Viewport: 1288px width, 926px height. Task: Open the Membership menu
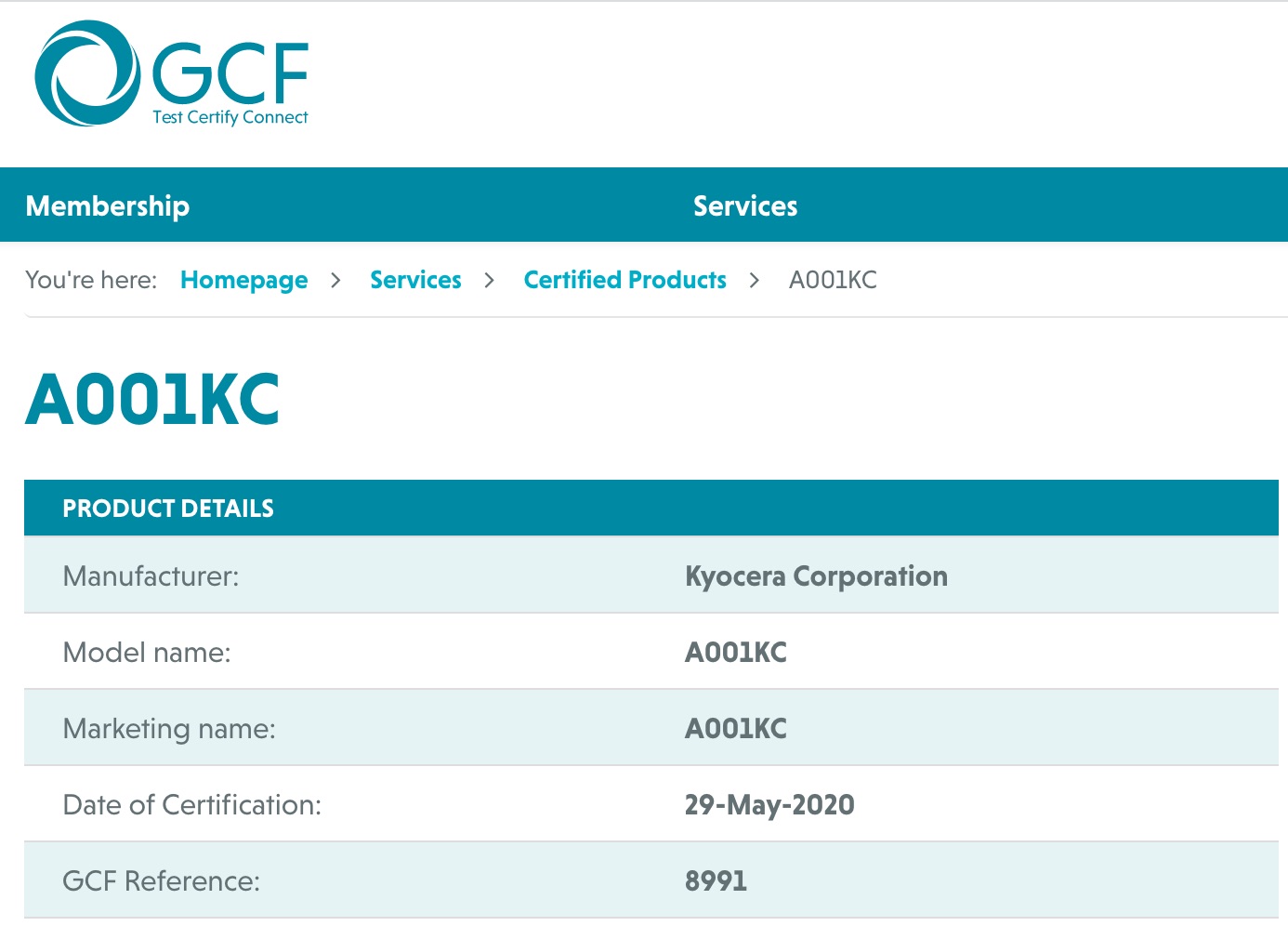click(x=108, y=205)
